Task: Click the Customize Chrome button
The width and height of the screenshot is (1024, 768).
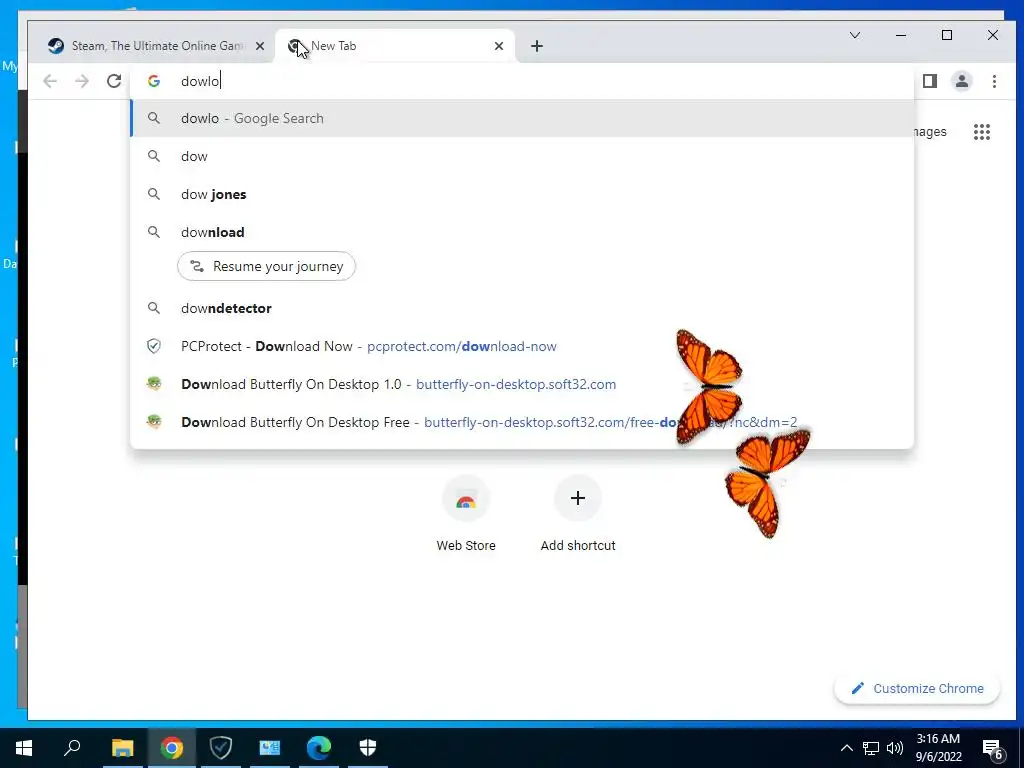Action: (917, 688)
